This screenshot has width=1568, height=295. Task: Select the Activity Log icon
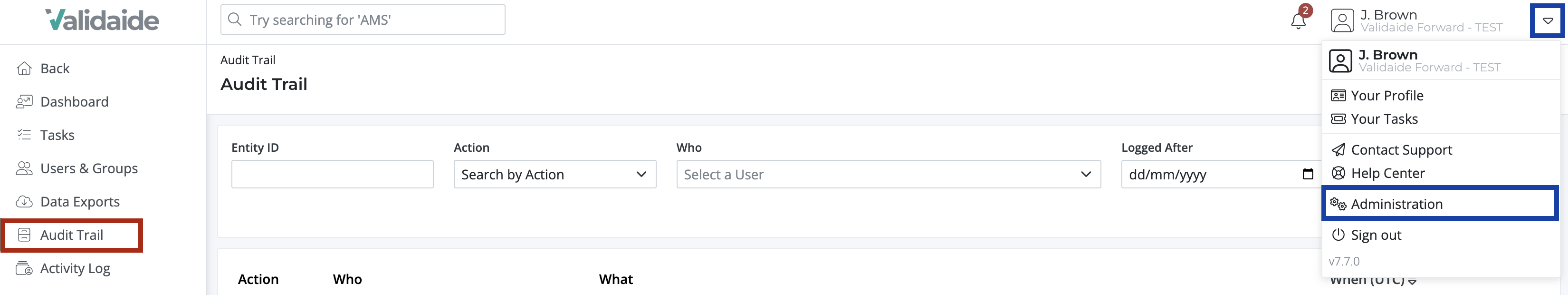tap(24, 268)
